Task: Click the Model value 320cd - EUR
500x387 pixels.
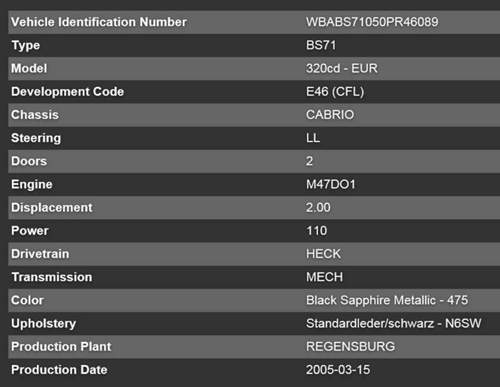Action: (342, 68)
